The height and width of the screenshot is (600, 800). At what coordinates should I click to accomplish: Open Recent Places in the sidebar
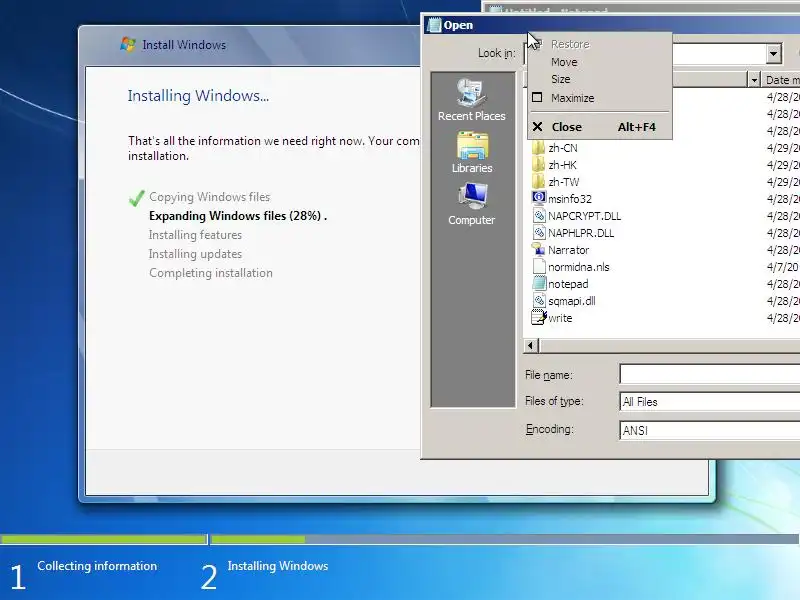pyautogui.click(x=471, y=100)
